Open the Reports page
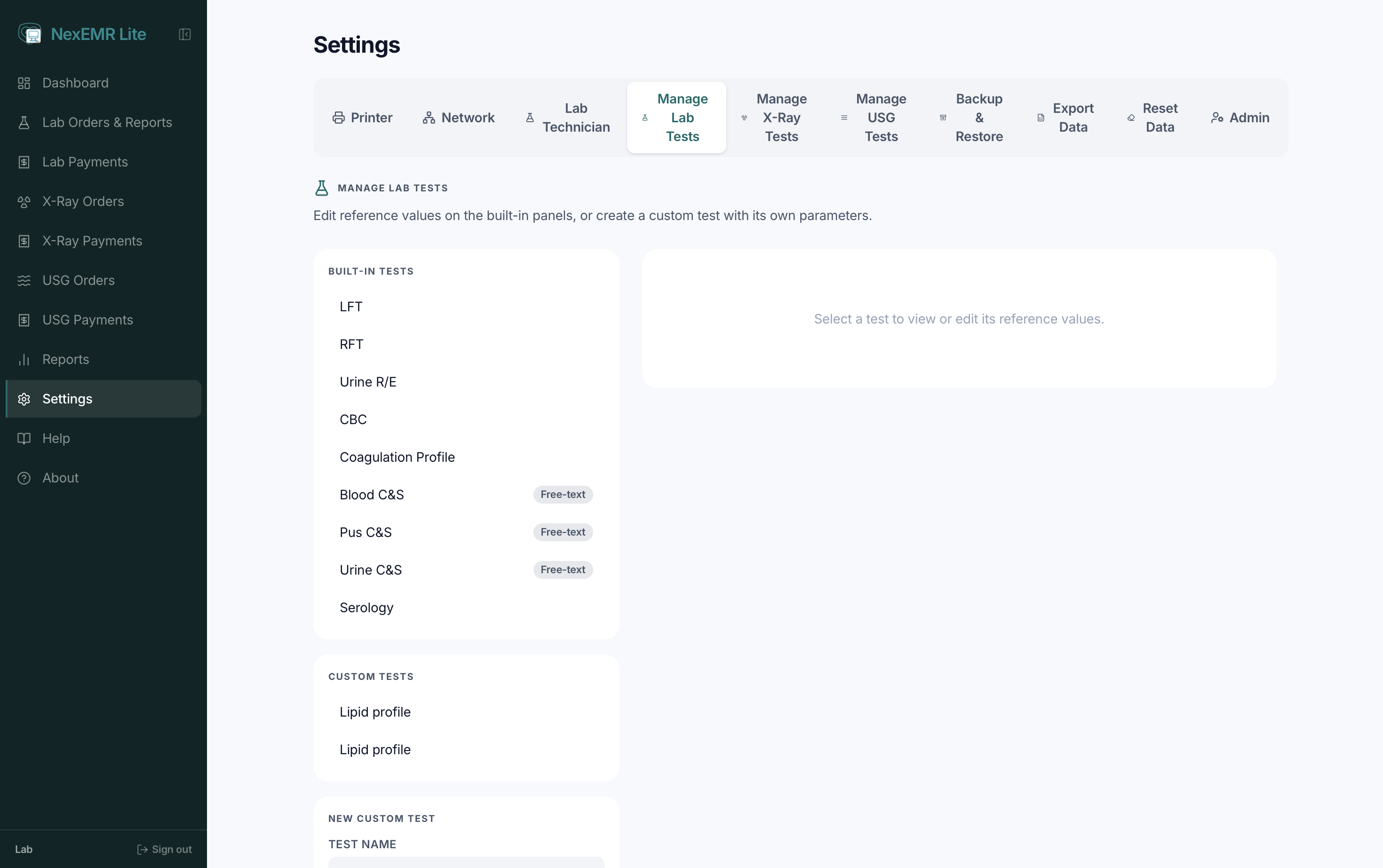Screen dimensions: 1383x868 click(103, 359)
